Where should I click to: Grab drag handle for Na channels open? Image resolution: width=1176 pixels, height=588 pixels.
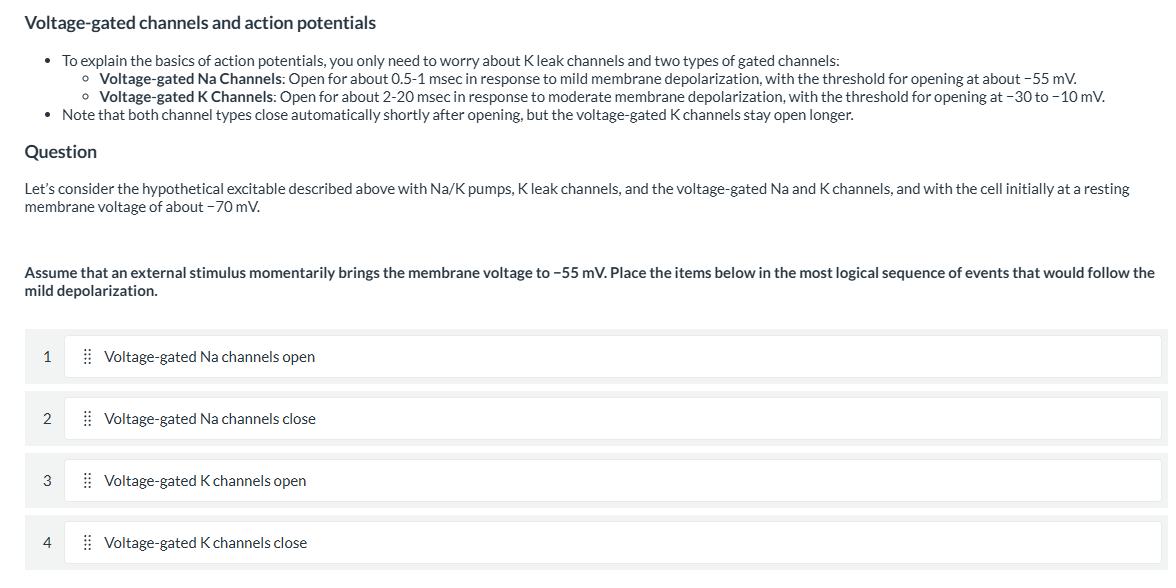point(87,357)
